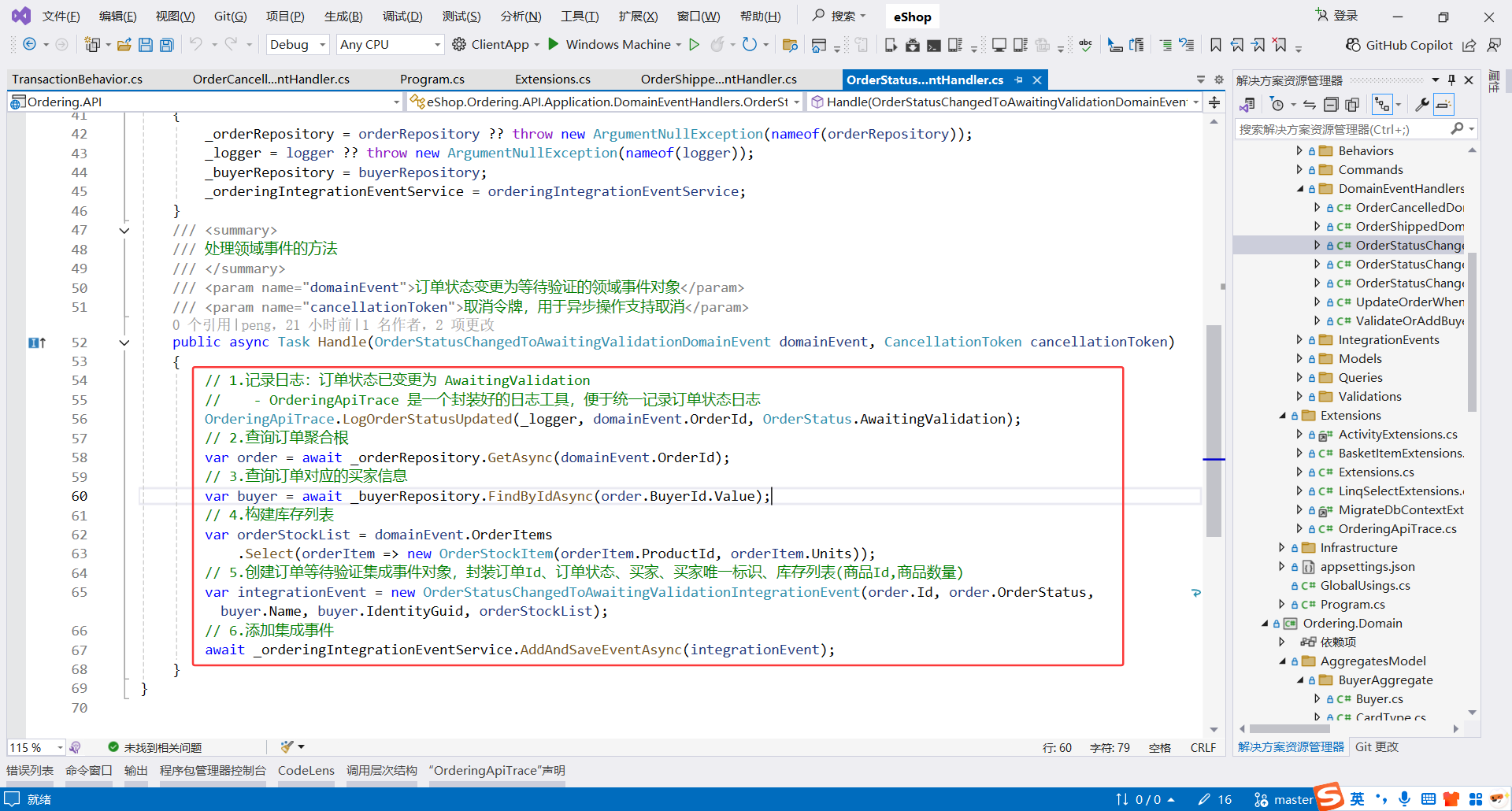The height and width of the screenshot is (811, 1512).
Task: Collapse All in Solution Explorer toolbar
Action: coord(1331,105)
